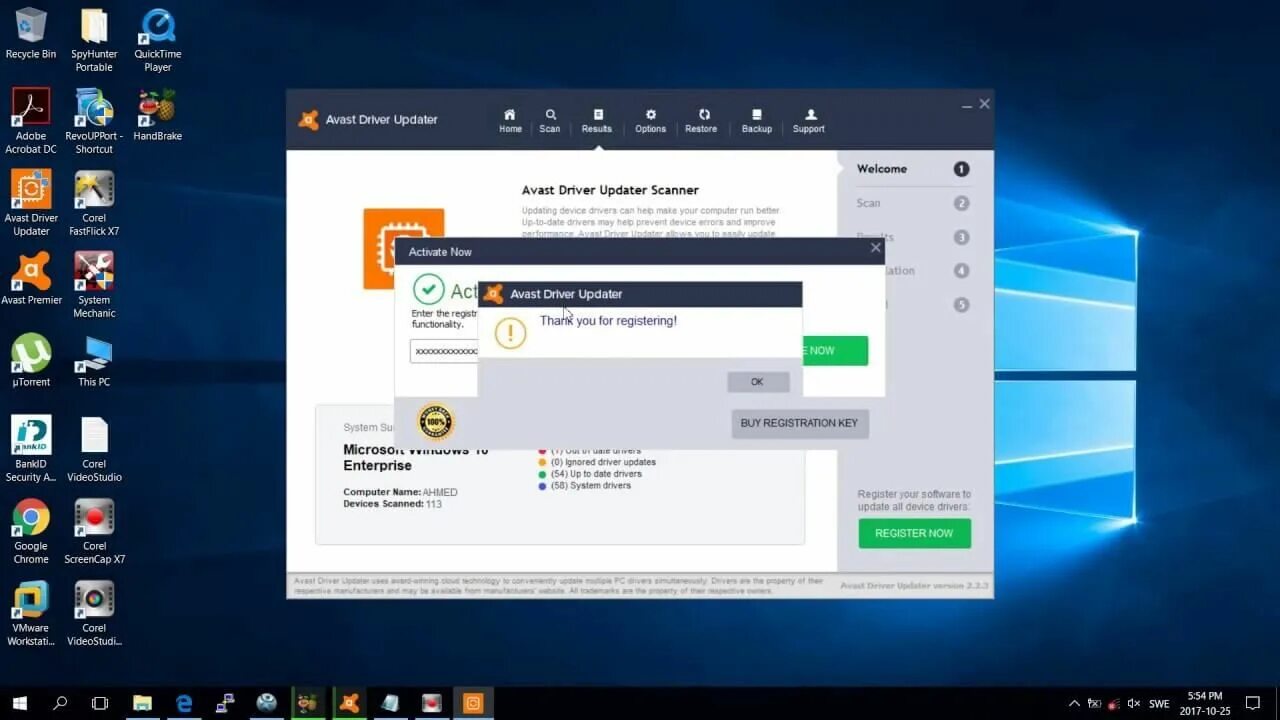Screen dimensions: 1280x720
Task: Open Task View on taskbar
Action: [100, 703]
